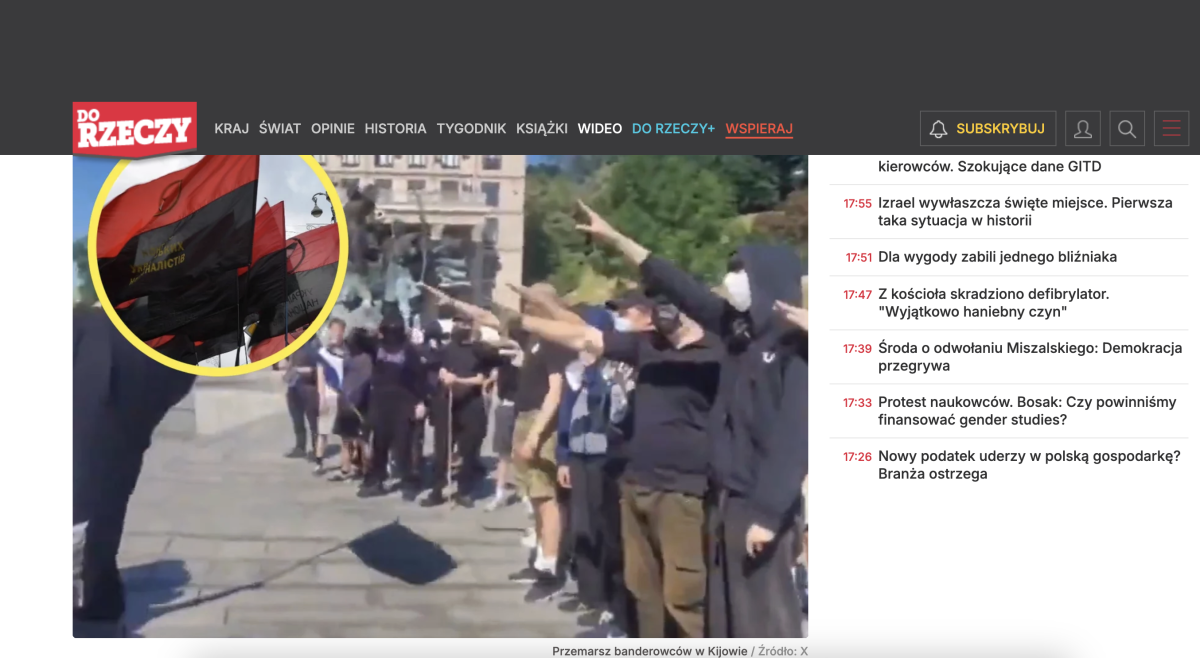Image resolution: width=1200 pixels, height=658 pixels.
Task: Open the KSIĄŻKI section
Action: click(x=542, y=129)
